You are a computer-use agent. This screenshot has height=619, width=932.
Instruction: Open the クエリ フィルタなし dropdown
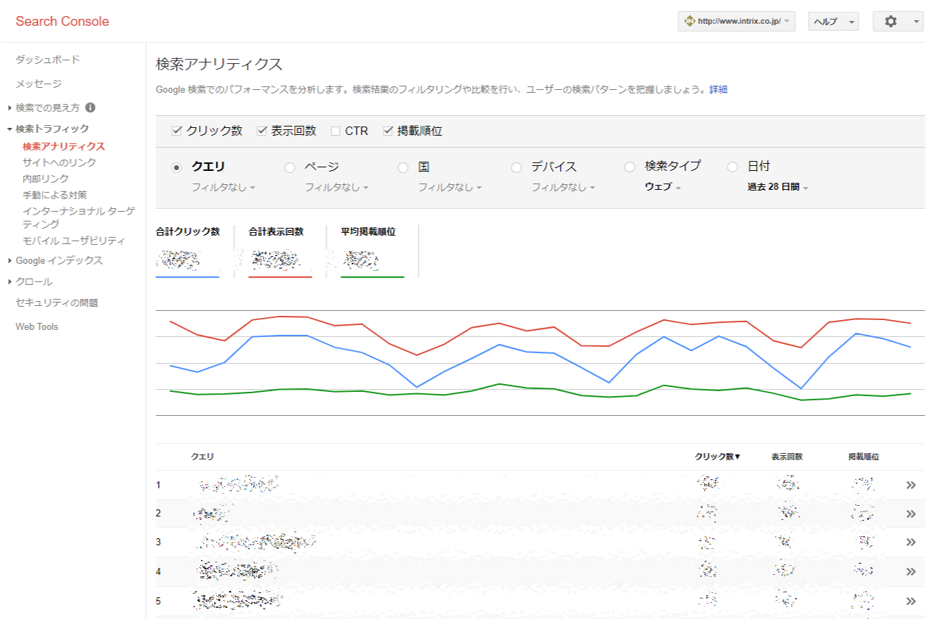click(223, 187)
